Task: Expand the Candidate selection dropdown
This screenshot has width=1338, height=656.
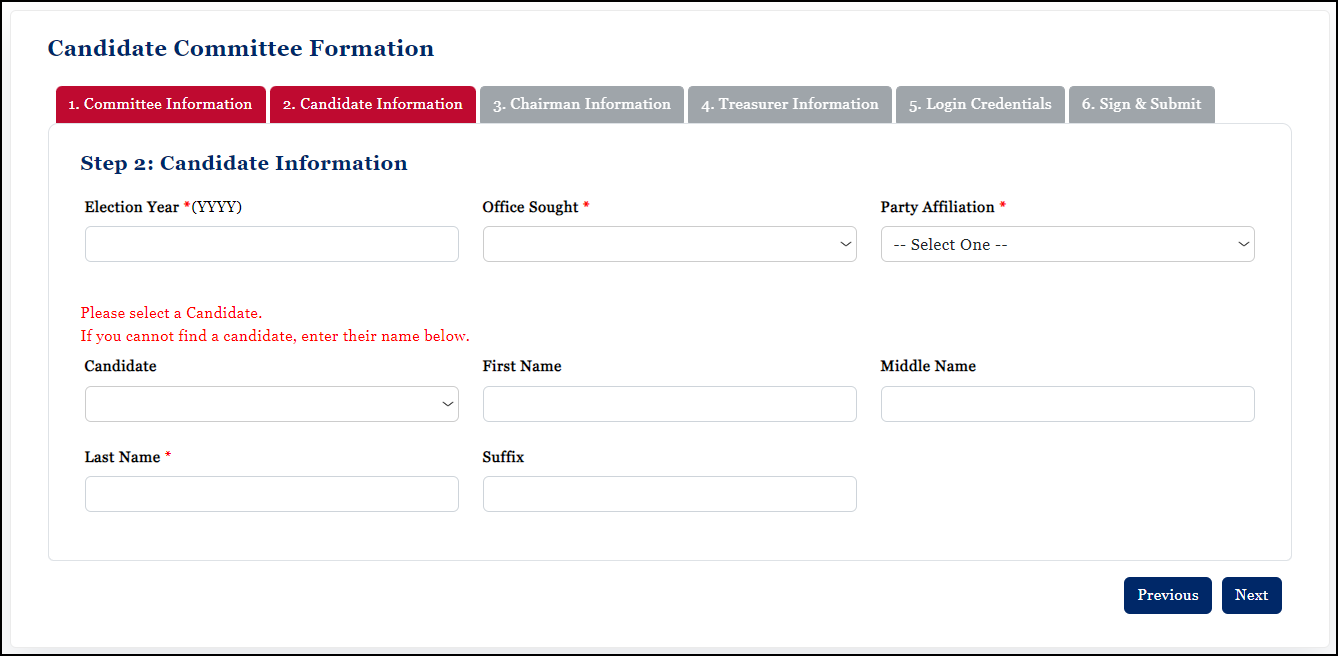Action: (x=271, y=404)
